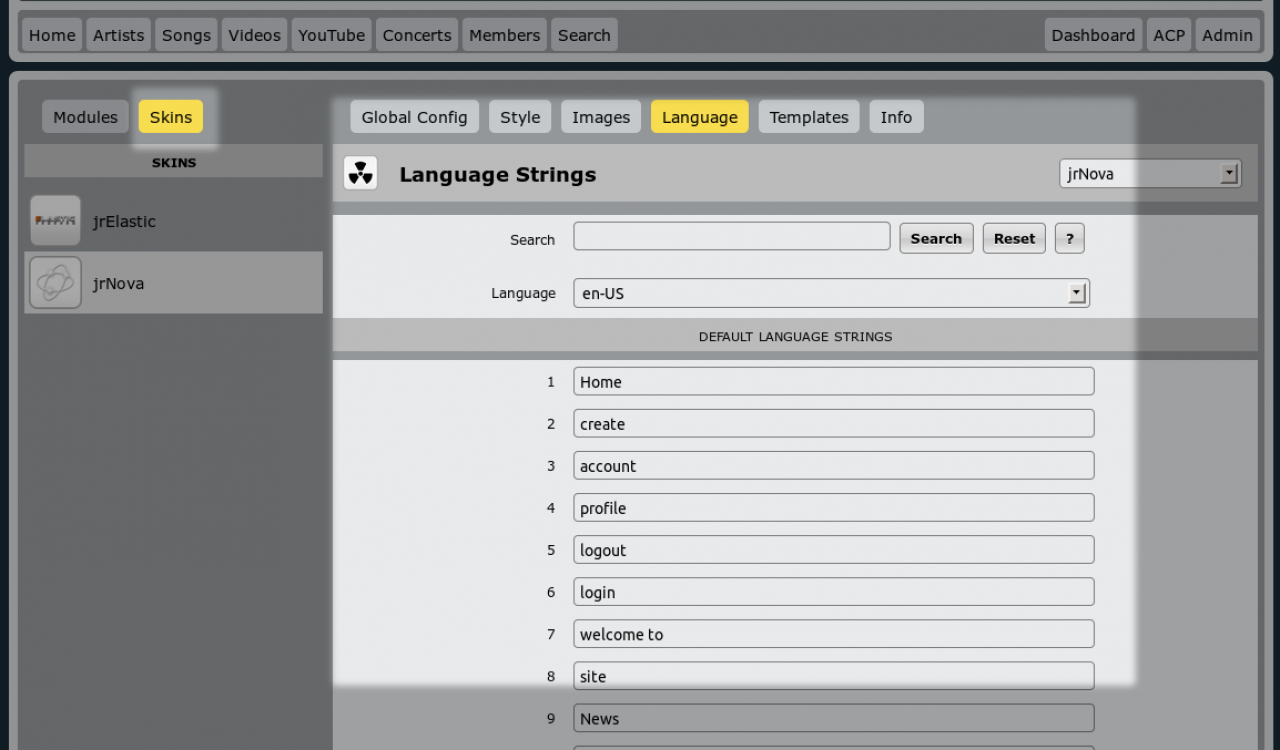Select jrElastic in the skins list
Image resolution: width=1280 pixels, height=750 pixels.
point(124,221)
